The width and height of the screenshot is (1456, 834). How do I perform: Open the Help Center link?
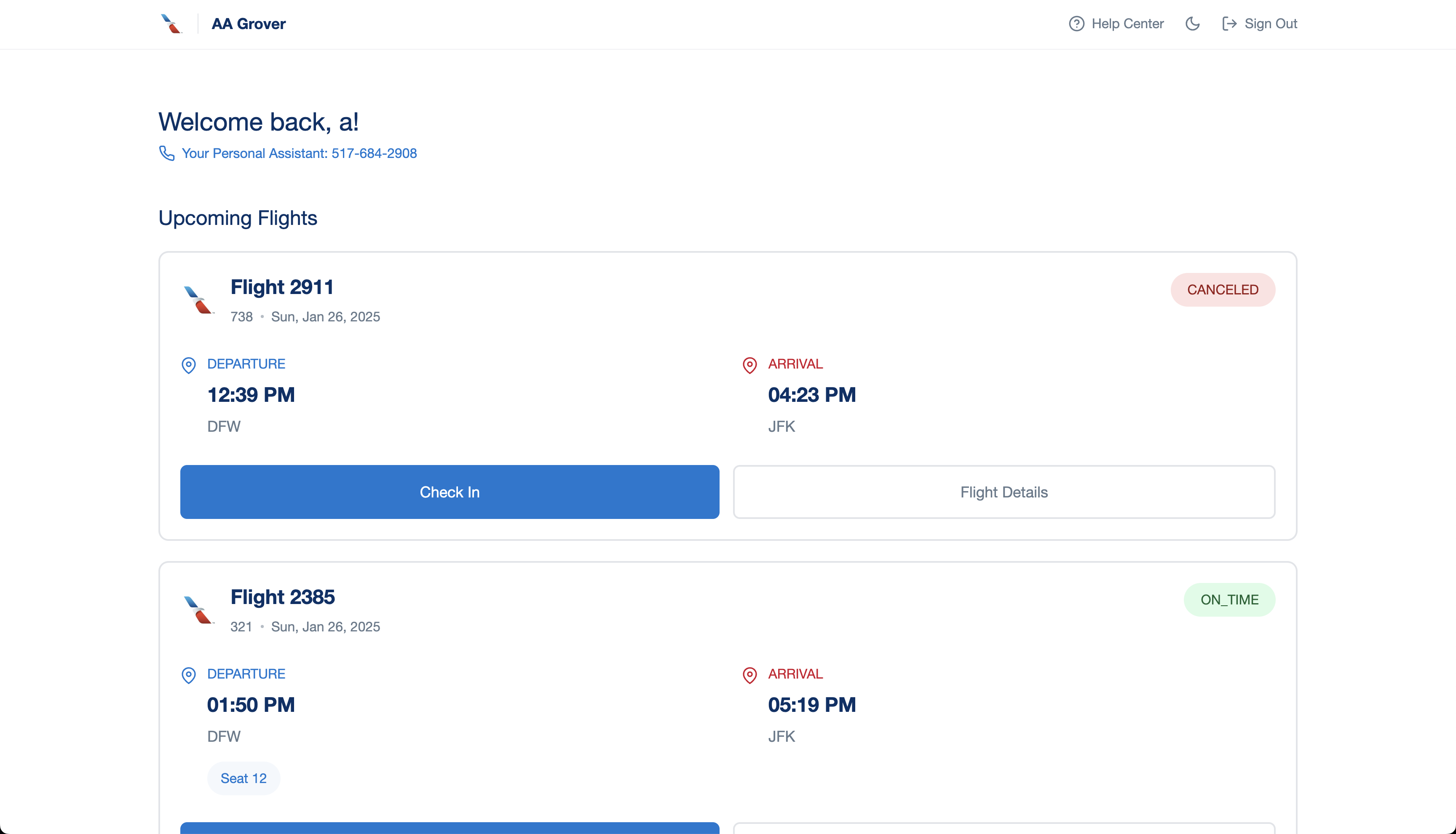pos(1127,24)
